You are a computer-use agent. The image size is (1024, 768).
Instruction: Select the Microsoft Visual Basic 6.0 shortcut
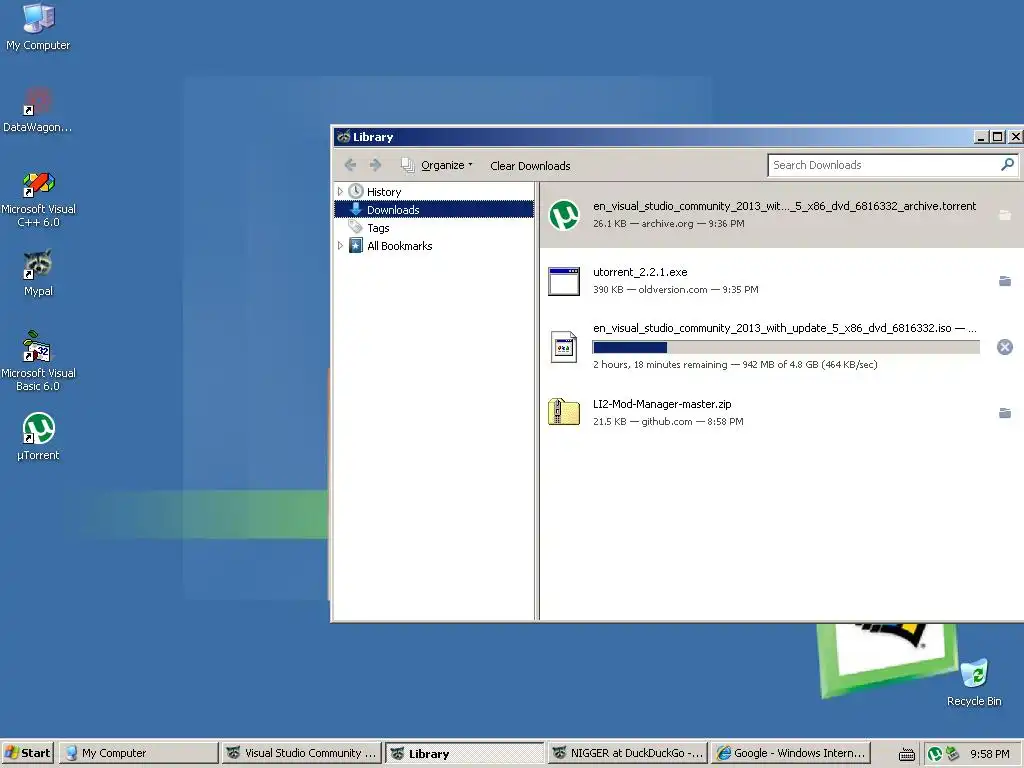[38, 362]
